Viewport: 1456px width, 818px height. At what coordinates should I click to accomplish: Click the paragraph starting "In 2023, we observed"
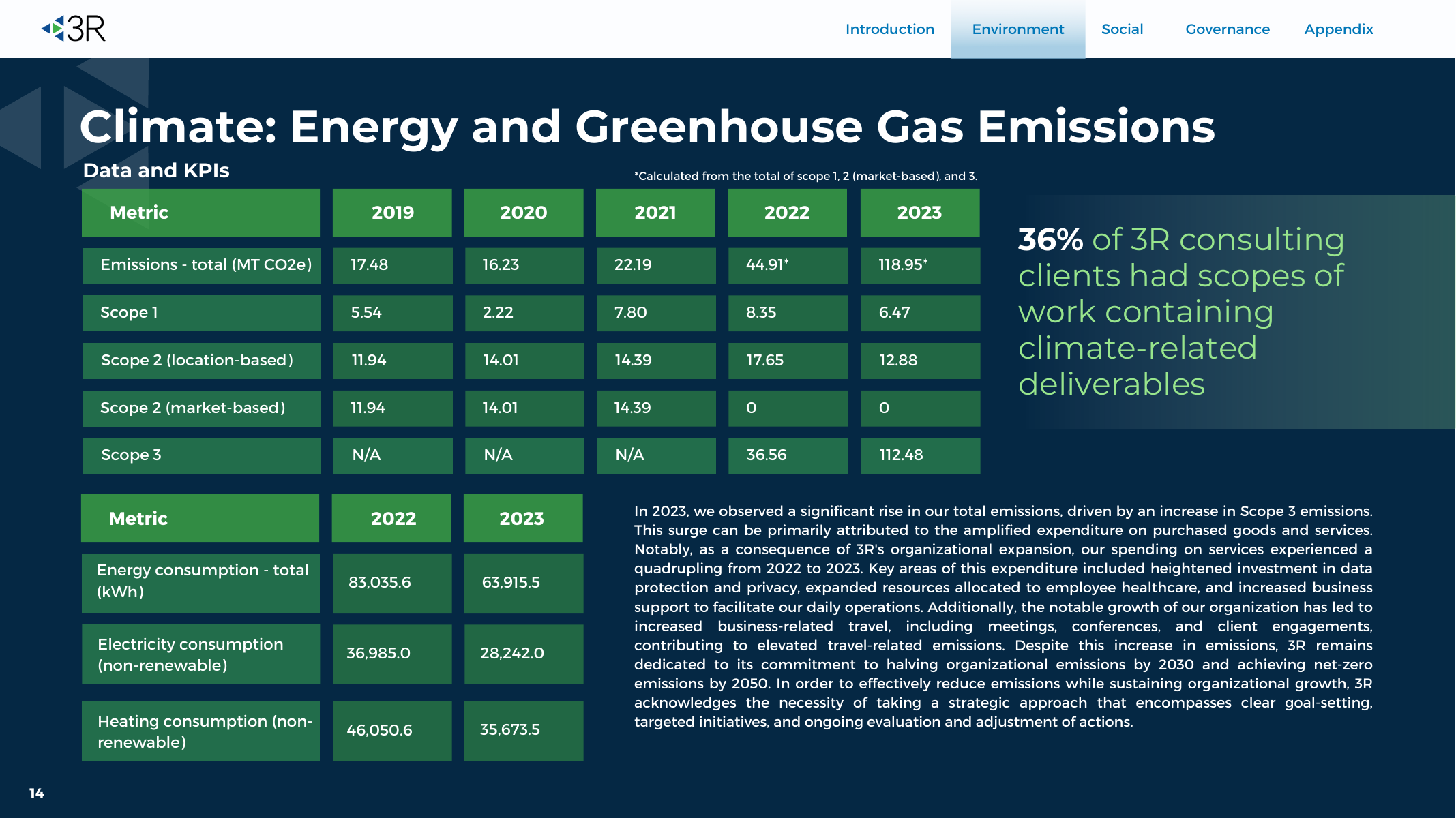1003,616
